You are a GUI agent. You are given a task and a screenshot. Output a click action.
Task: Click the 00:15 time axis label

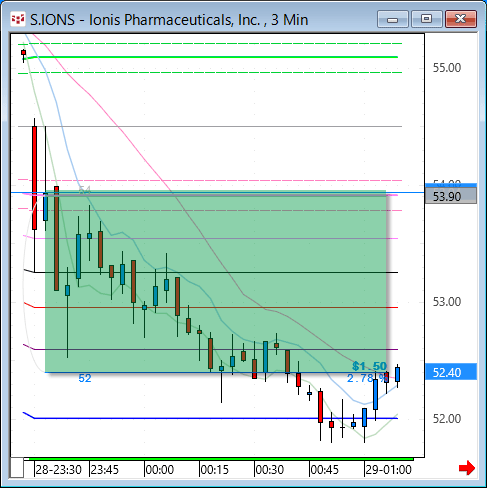(215, 470)
